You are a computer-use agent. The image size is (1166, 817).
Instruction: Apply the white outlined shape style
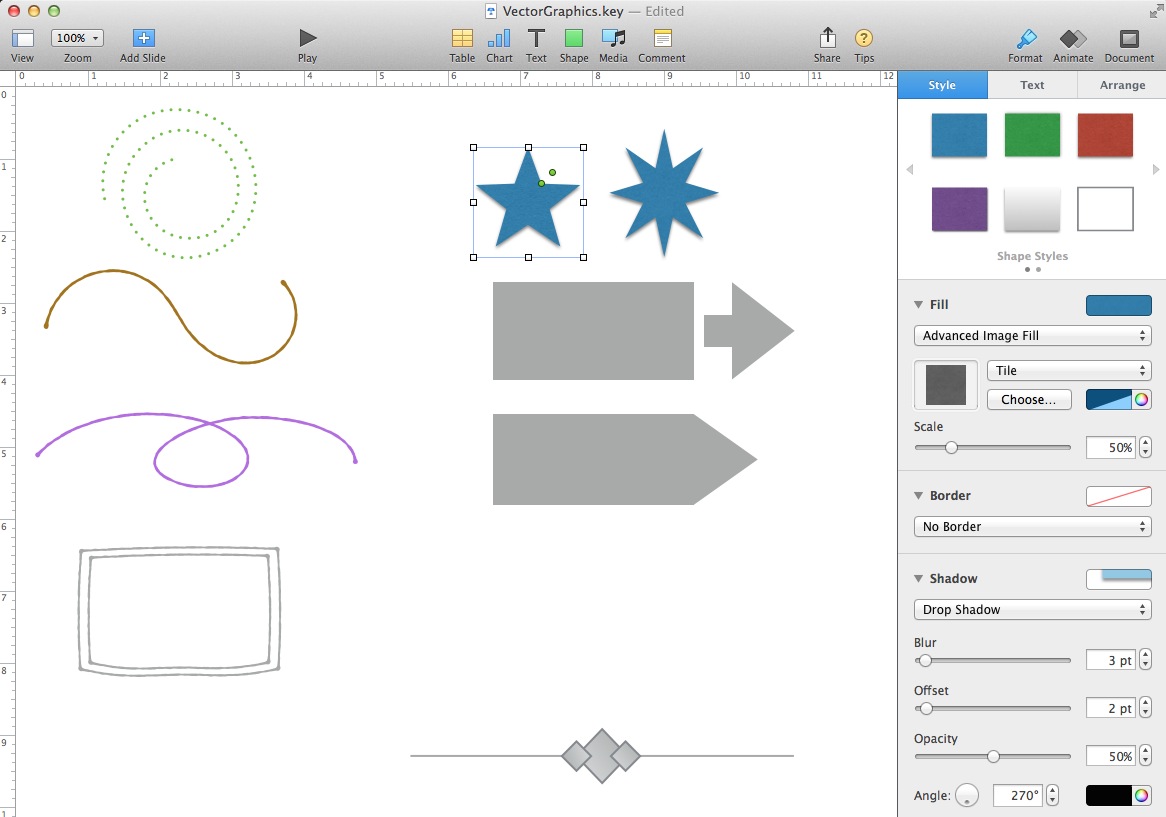coord(1105,209)
